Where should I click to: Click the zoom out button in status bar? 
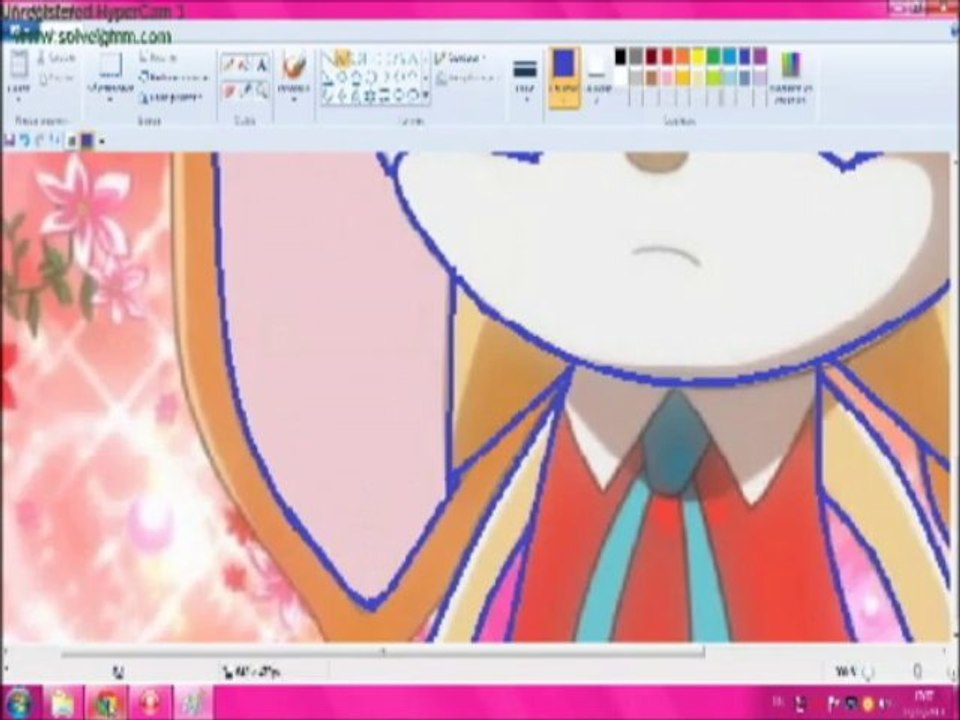[867, 673]
